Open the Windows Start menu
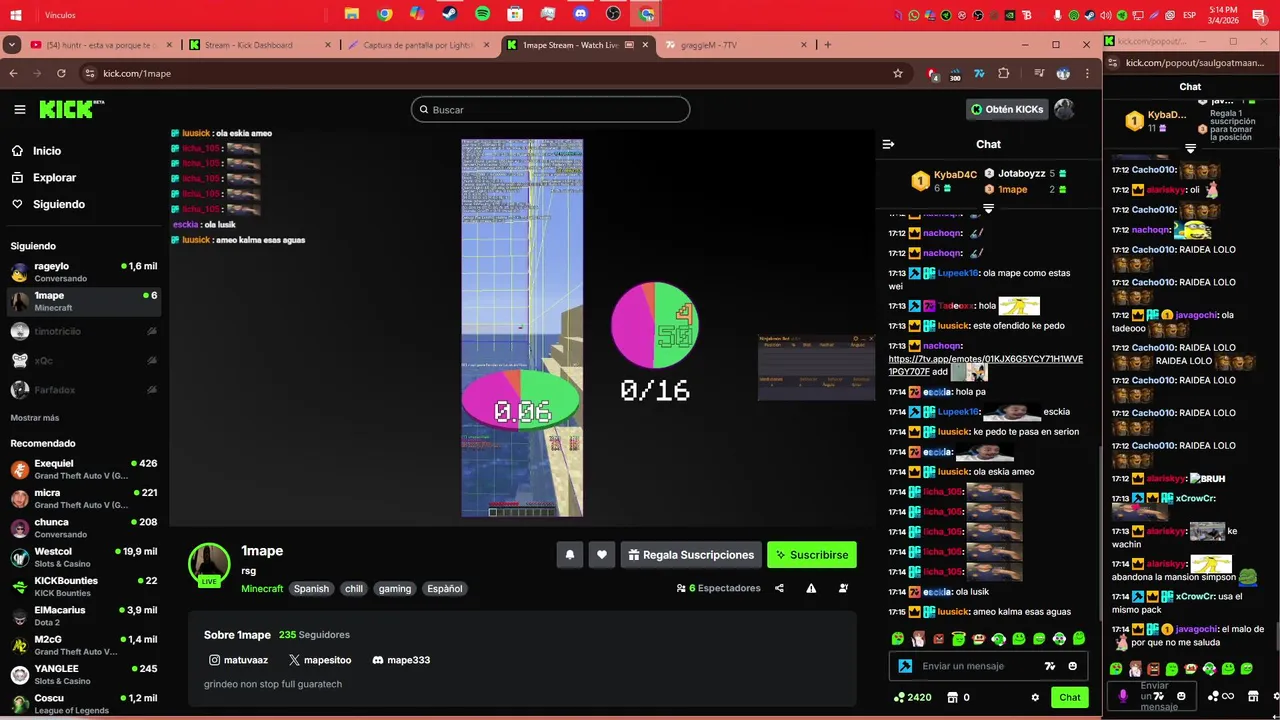 pyautogui.click(x=18, y=15)
